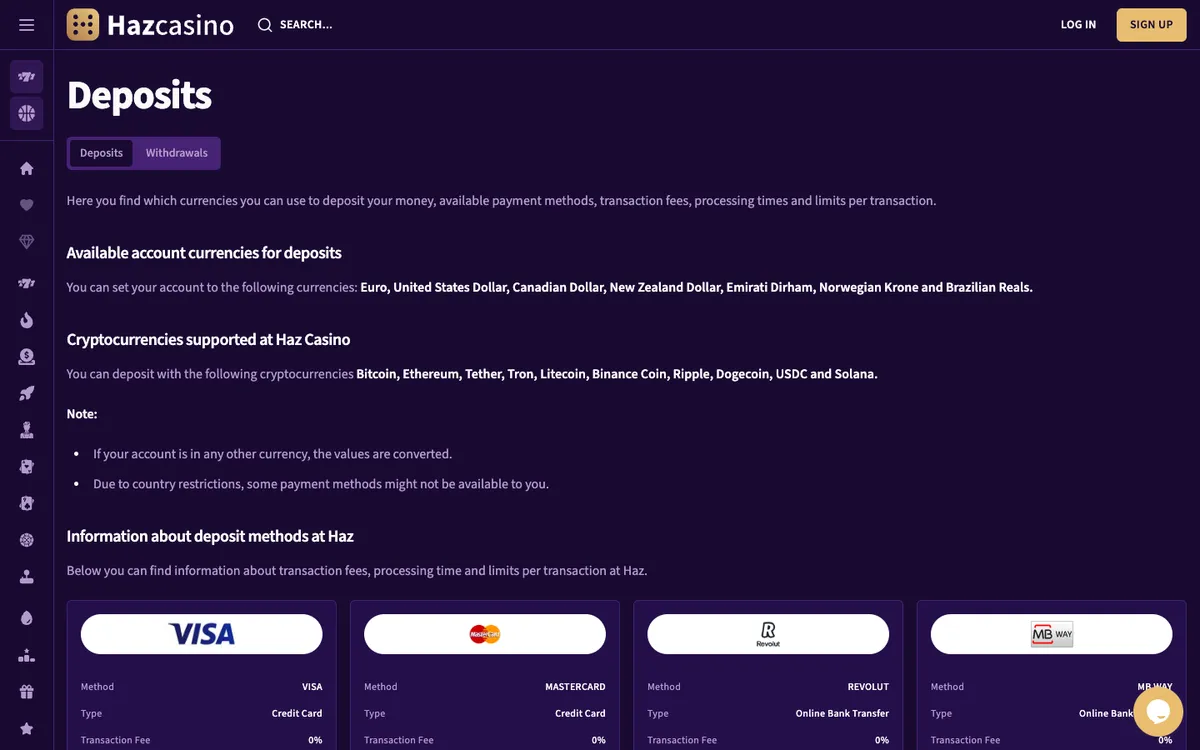Viewport: 1200px width, 750px height.
Task: Click the Hazcasino dice logo
Action: 83,25
